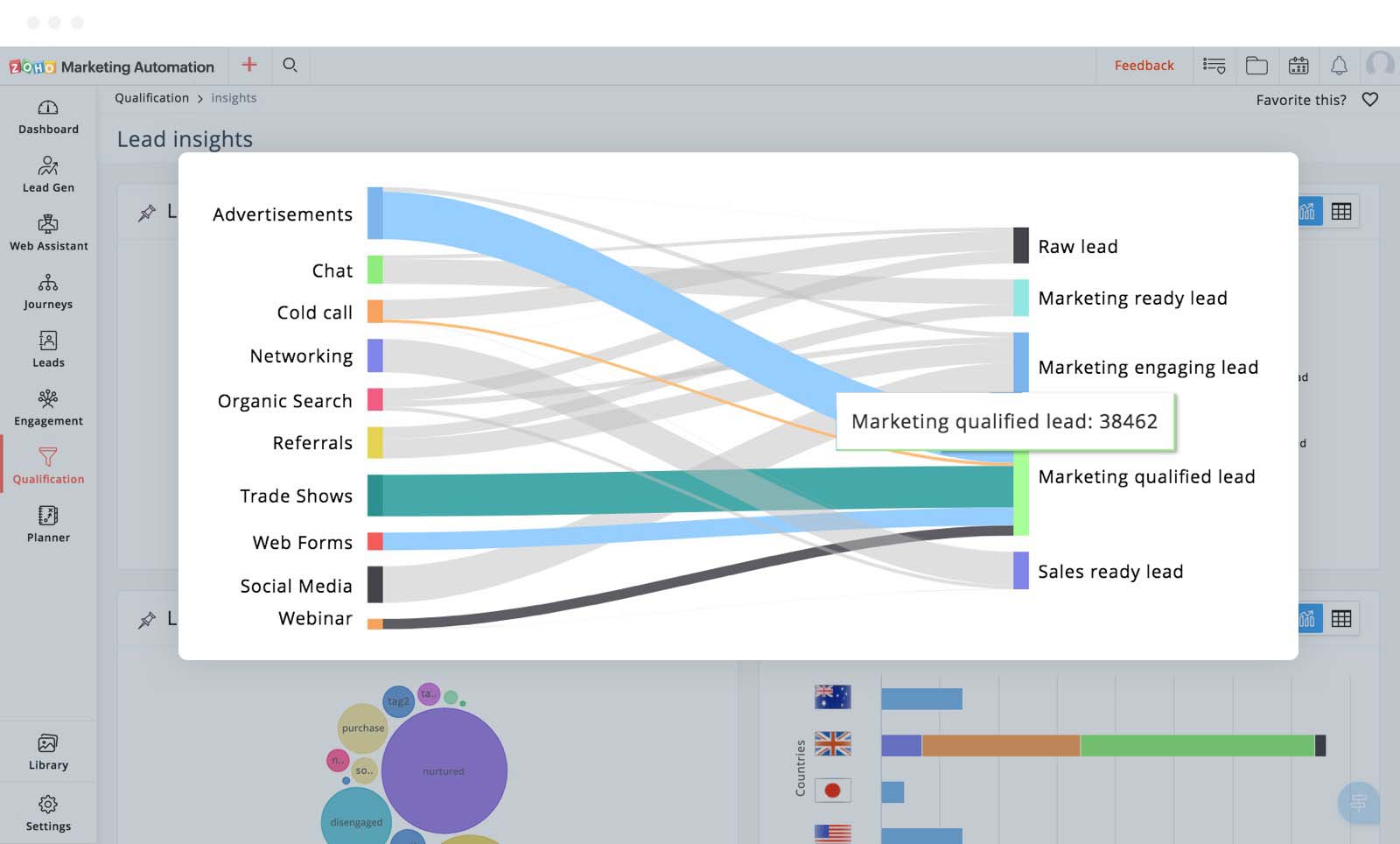Switch top widget to table view
Image resolution: width=1400 pixels, height=844 pixels.
[x=1341, y=212]
